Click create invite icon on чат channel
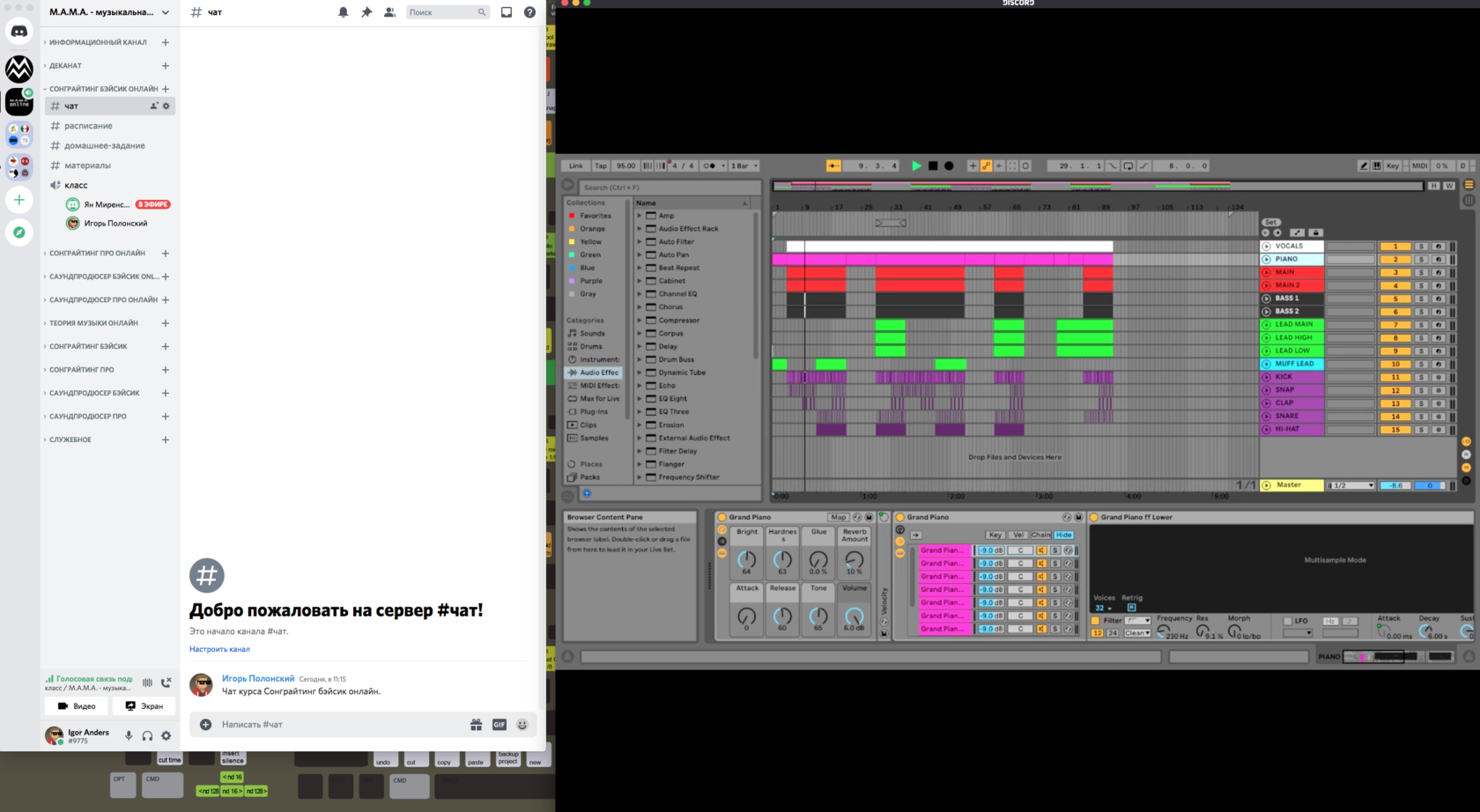Viewport: 1480px width, 812px height. pos(154,106)
